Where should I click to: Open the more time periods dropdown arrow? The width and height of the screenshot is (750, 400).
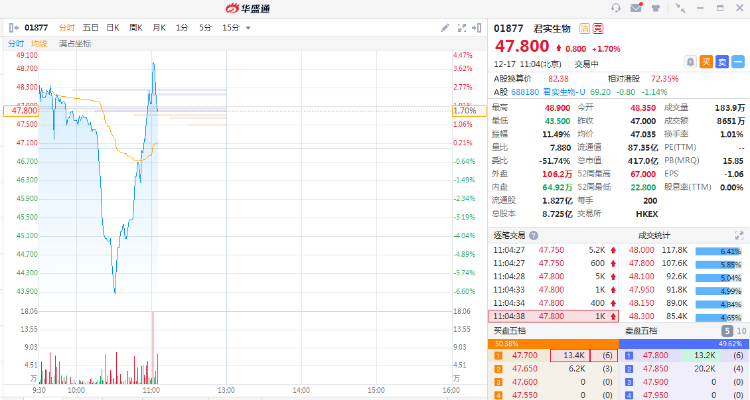point(248,28)
